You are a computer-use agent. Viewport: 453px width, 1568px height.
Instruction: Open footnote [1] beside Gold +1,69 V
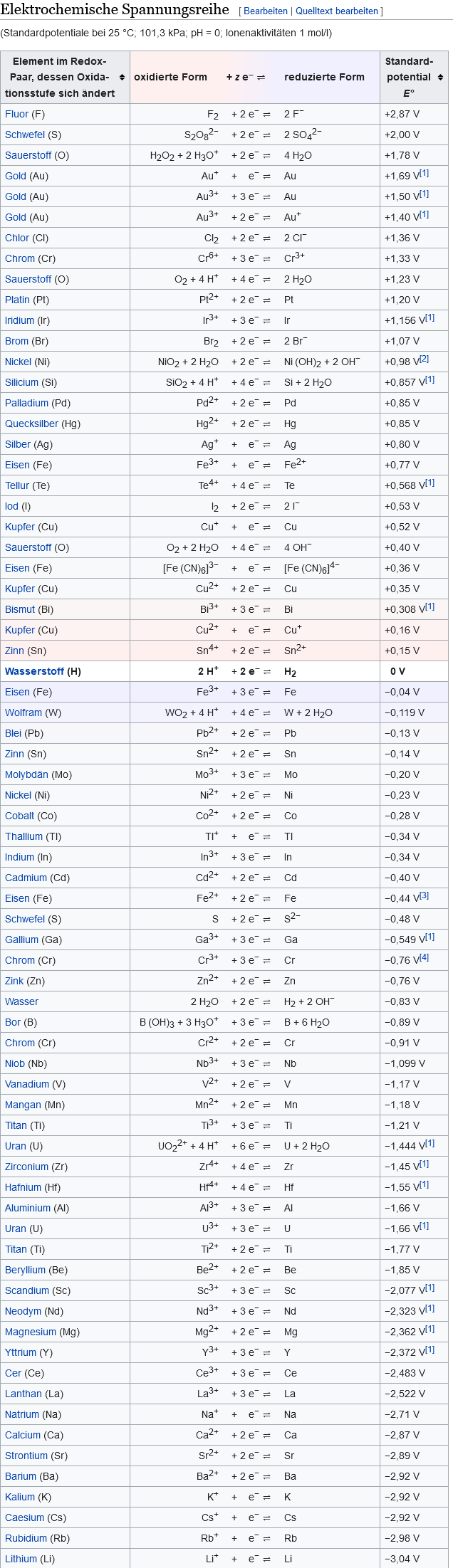(424, 174)
